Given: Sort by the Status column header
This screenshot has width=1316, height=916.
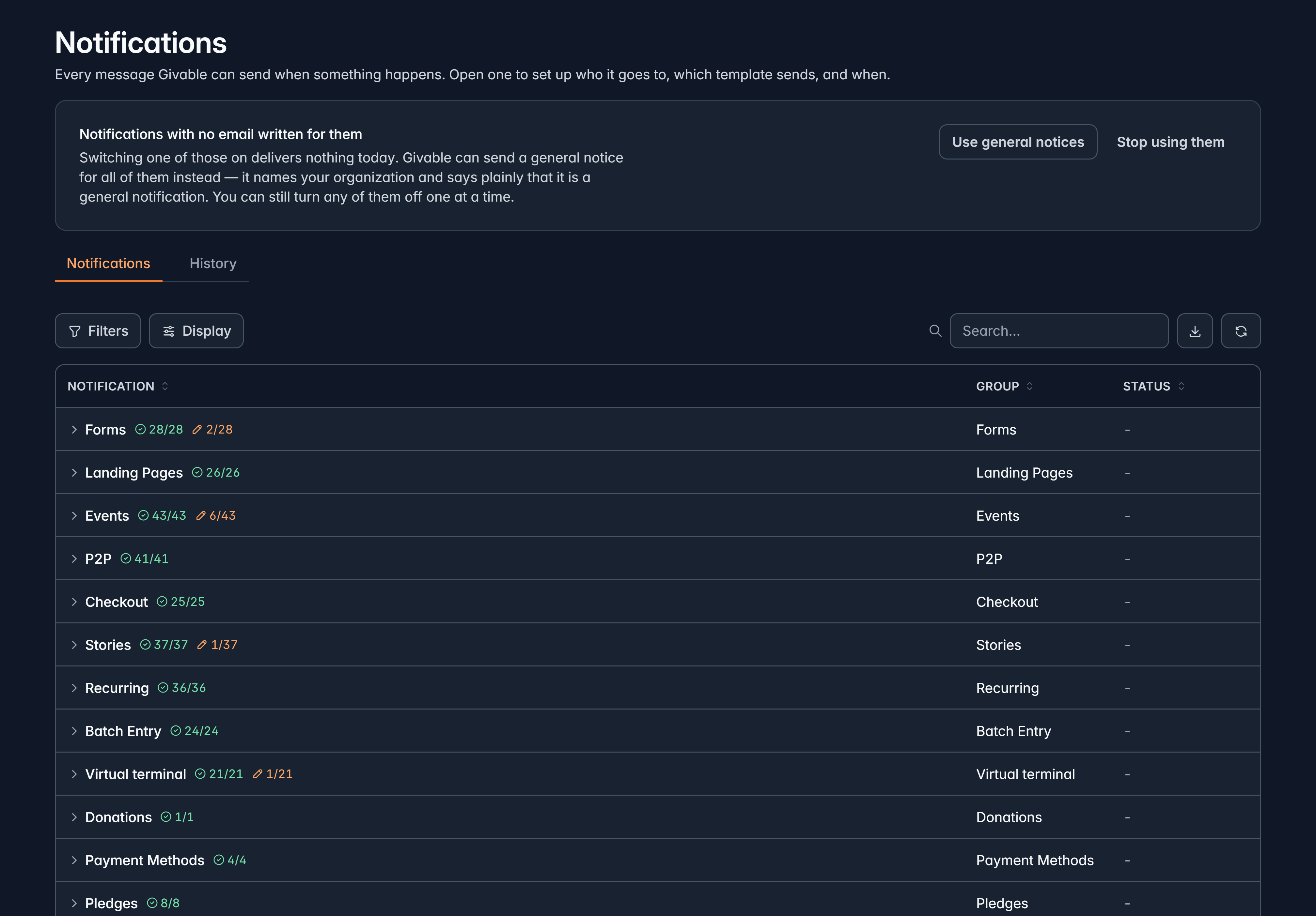Looking at the screenshot, I should tap(1153, 386).
